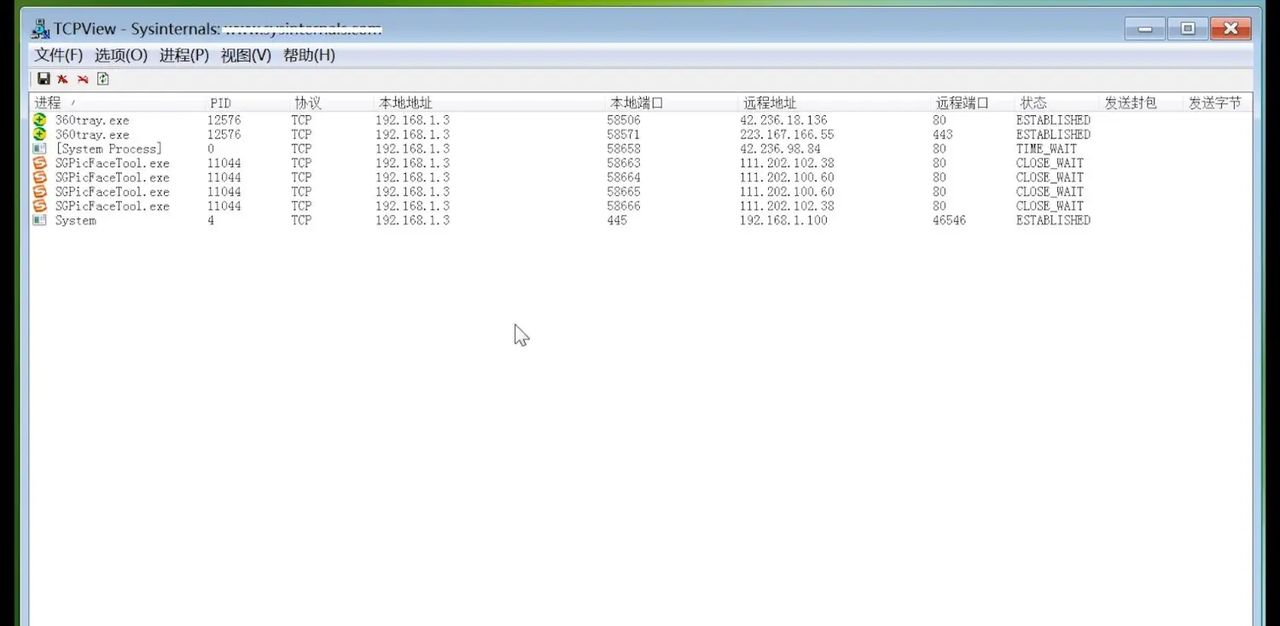This screenshot has height=626, width=1280.
Task: Click ESTABLISHED state in System row
Action: click(1053, 220)
